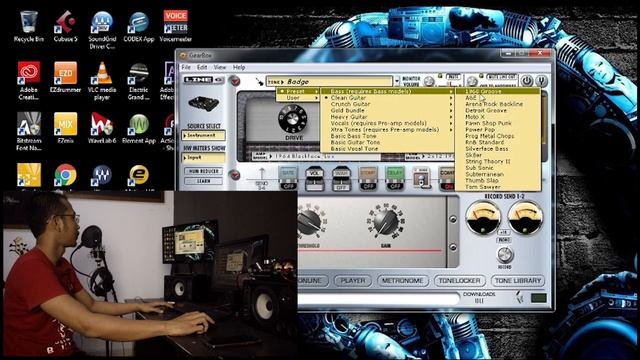Toggle the Mute button under Record Send meters
This screenshot has width=640, height=360.
[504, 240]
